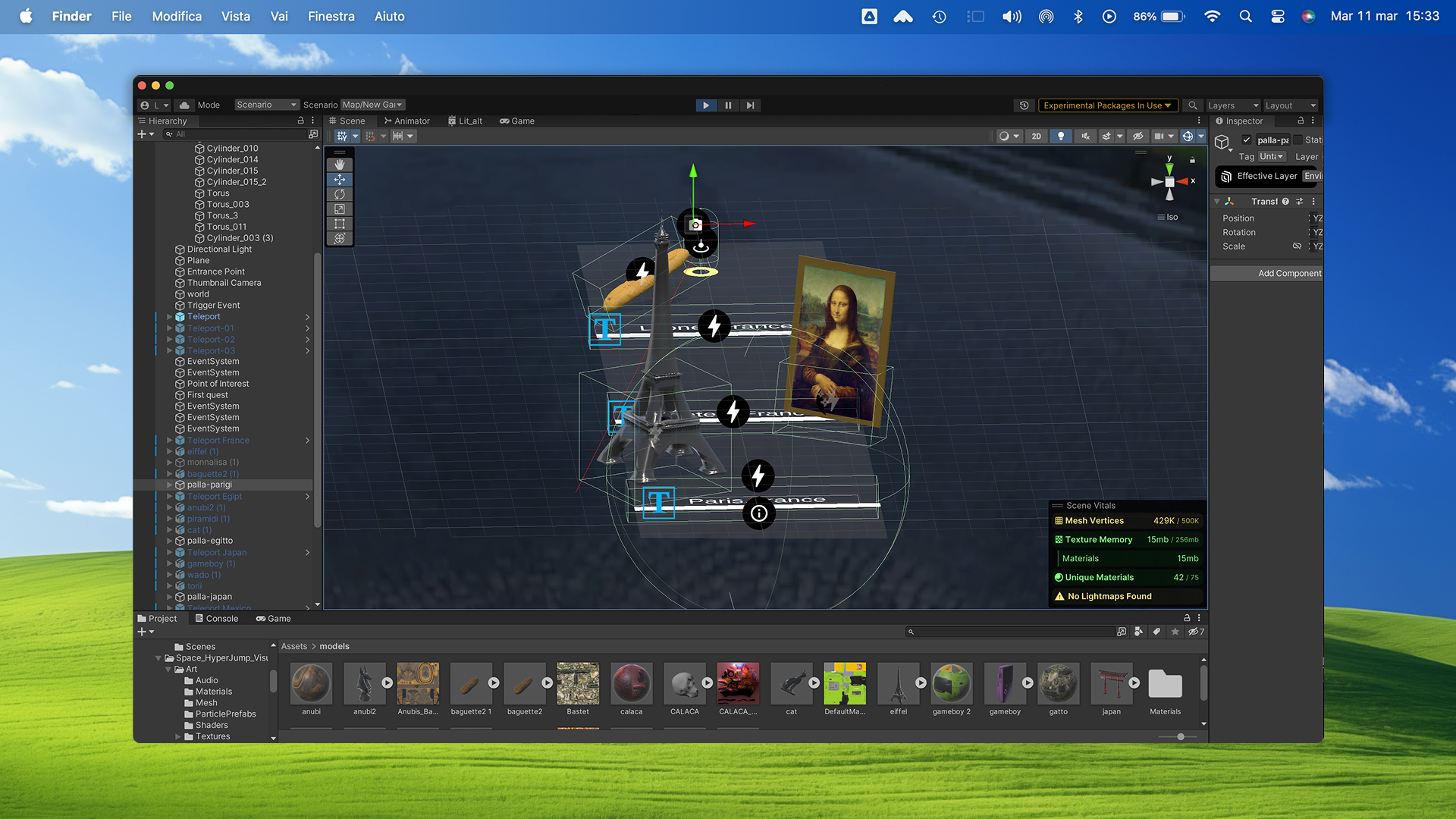
Task: Switch to the Lit_alt tab
Action: tap(465, 121)
